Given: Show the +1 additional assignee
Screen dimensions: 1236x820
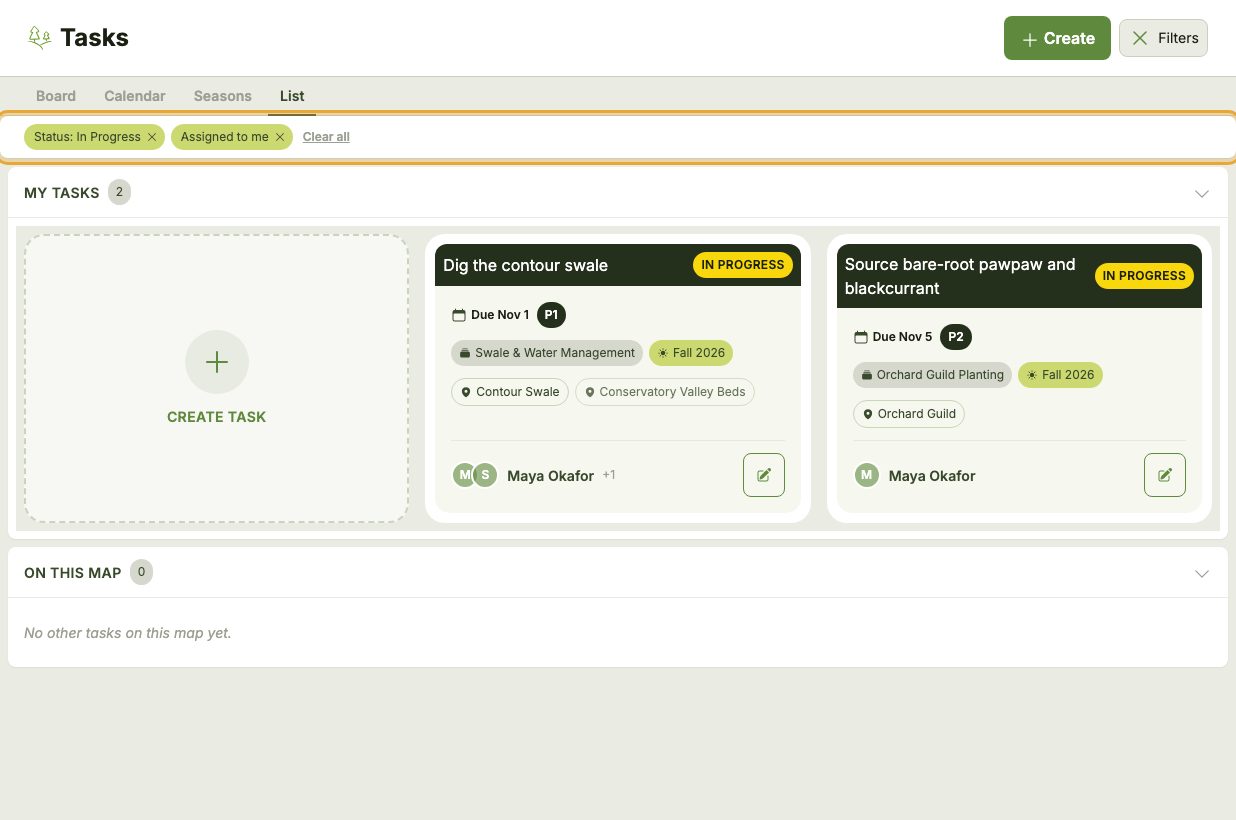Looking at the screenshot, I should pos(609,475).
